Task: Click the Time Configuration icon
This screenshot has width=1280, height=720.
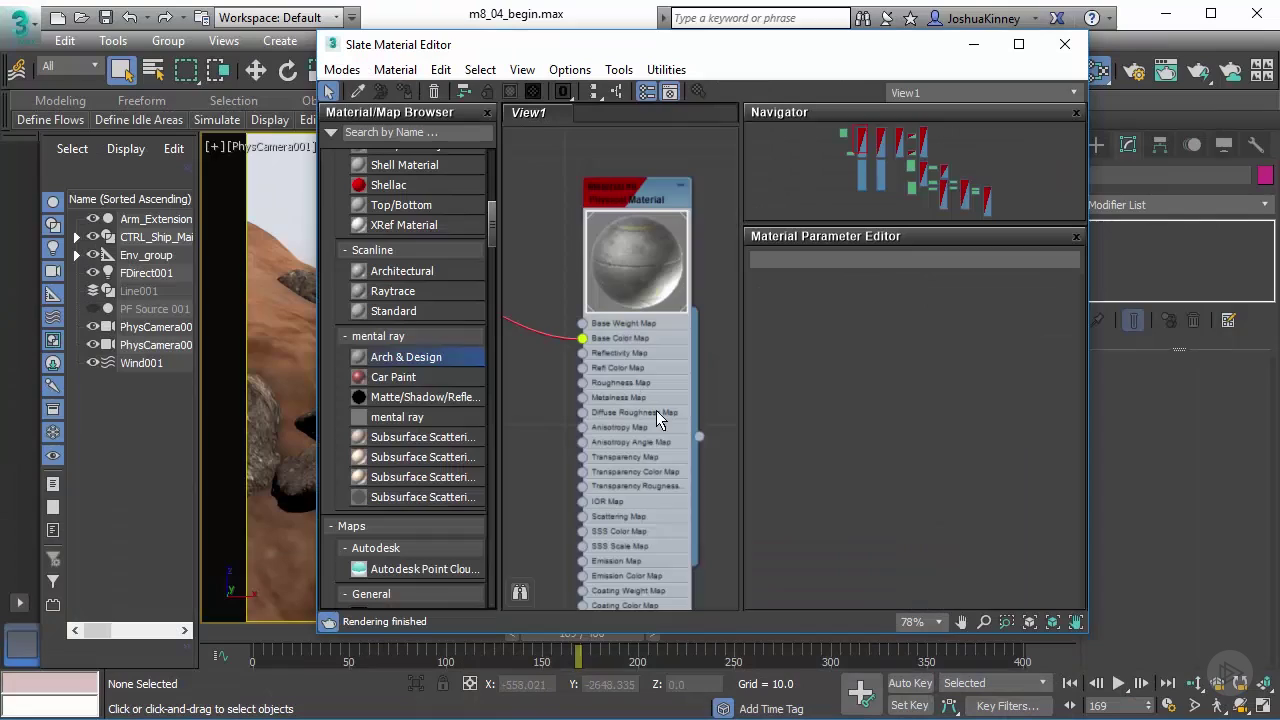Action: [1167, 706]
